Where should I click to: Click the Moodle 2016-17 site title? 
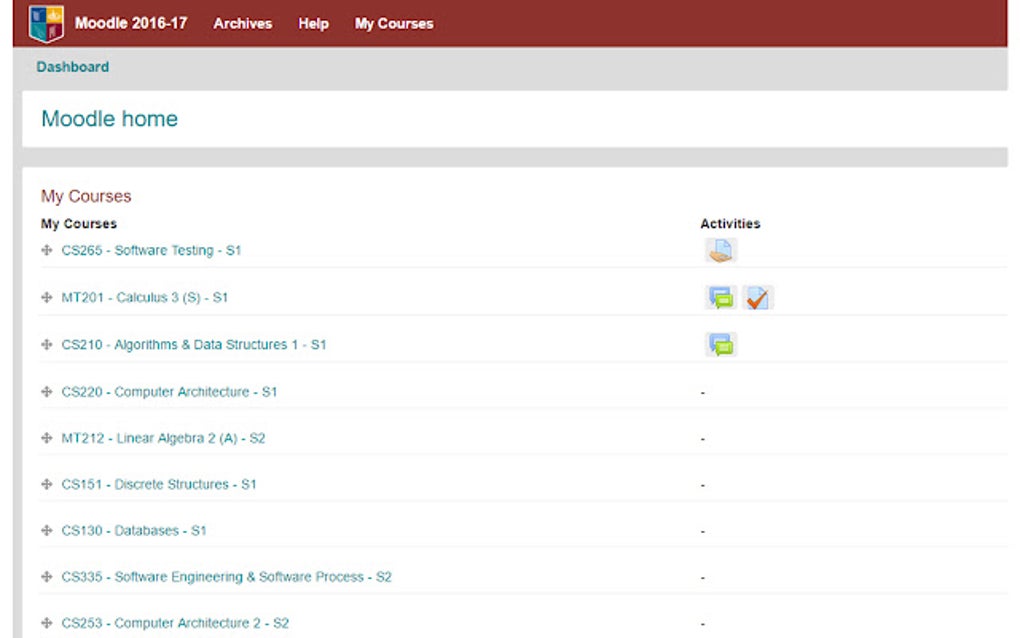pyautogui.click(x=135, y=22)
